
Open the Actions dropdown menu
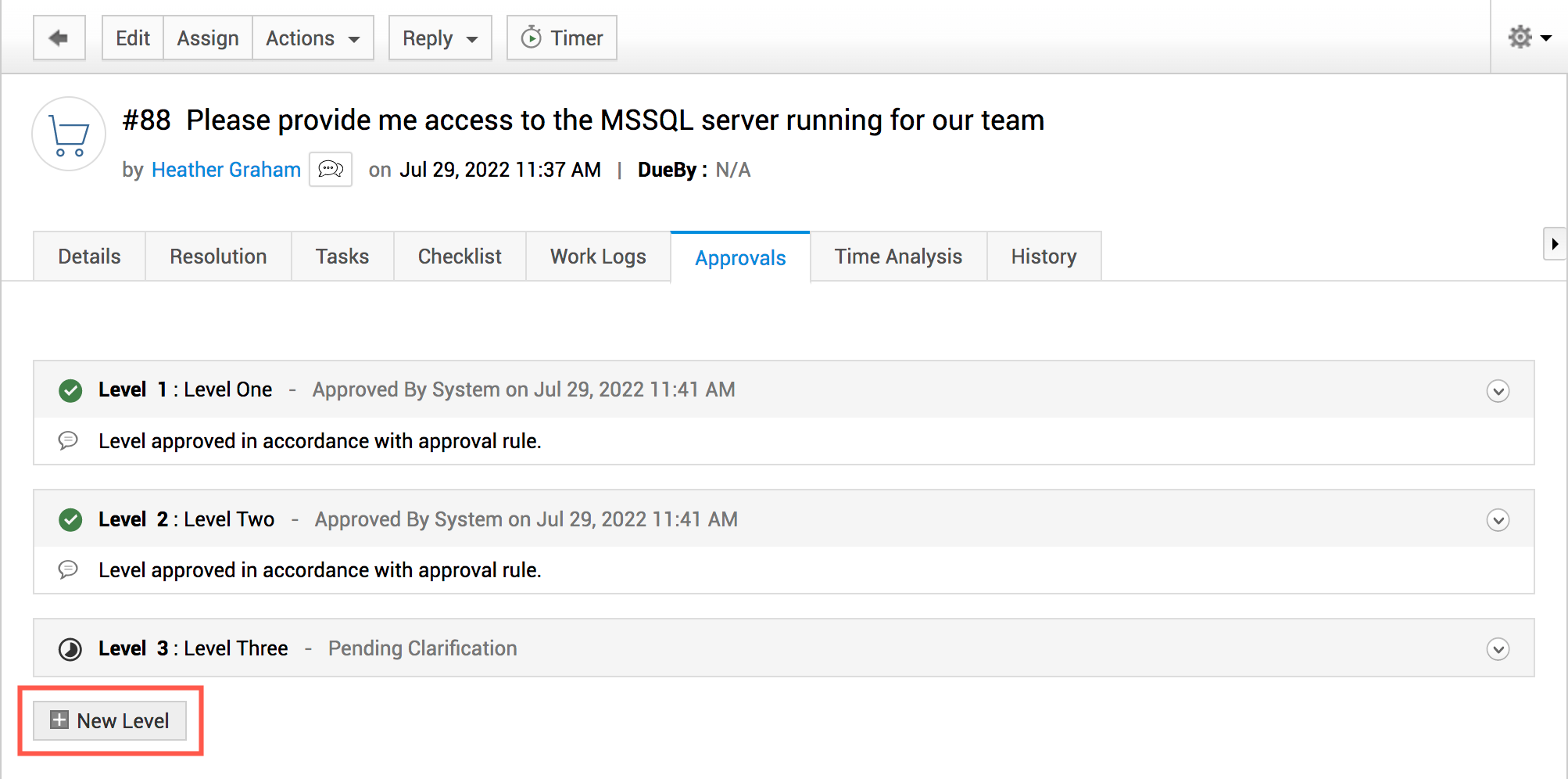pyautogui.click(x=313, y=38)
